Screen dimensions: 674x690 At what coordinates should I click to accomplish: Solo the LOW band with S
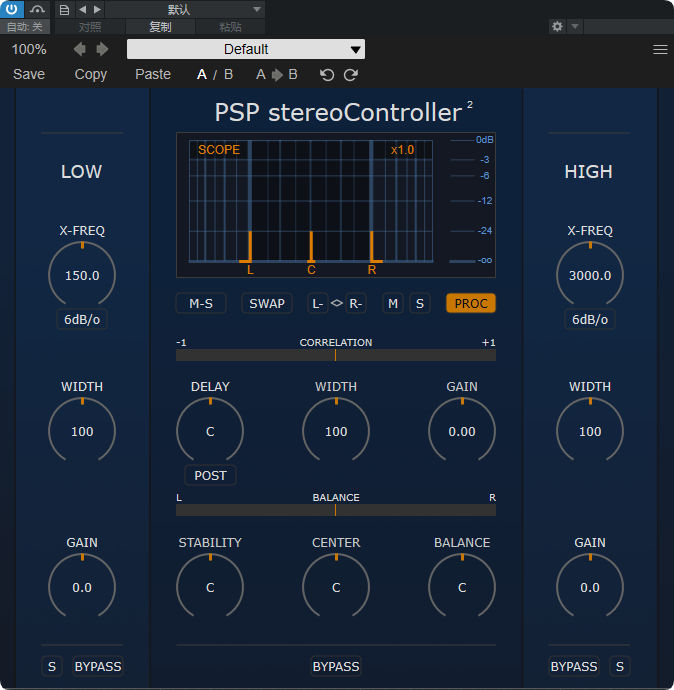[x=52, y=666]
